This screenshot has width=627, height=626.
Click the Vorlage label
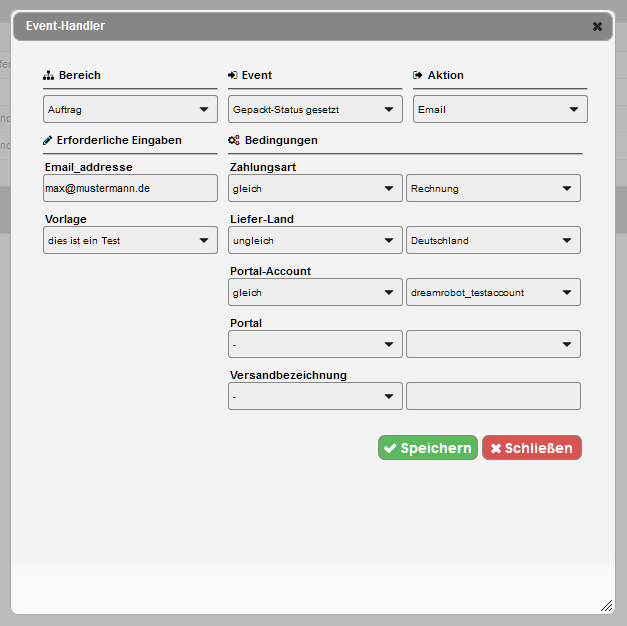66,219
